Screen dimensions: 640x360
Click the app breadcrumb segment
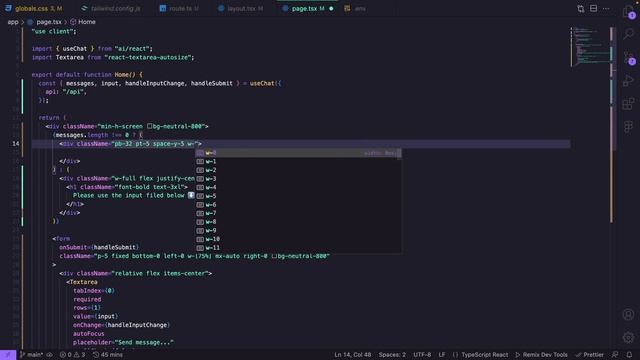(13, 22)
